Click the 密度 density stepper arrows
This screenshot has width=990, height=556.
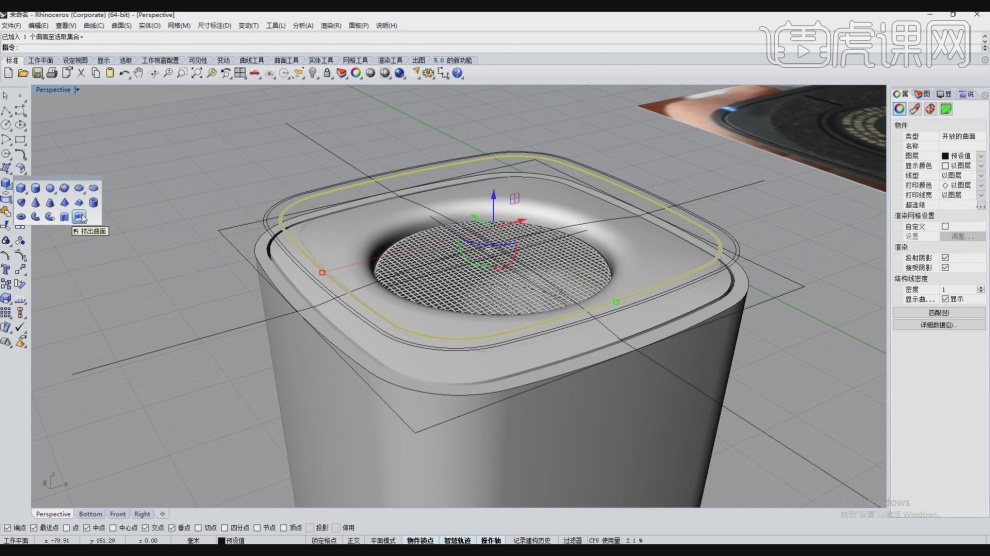coord(981,289)
